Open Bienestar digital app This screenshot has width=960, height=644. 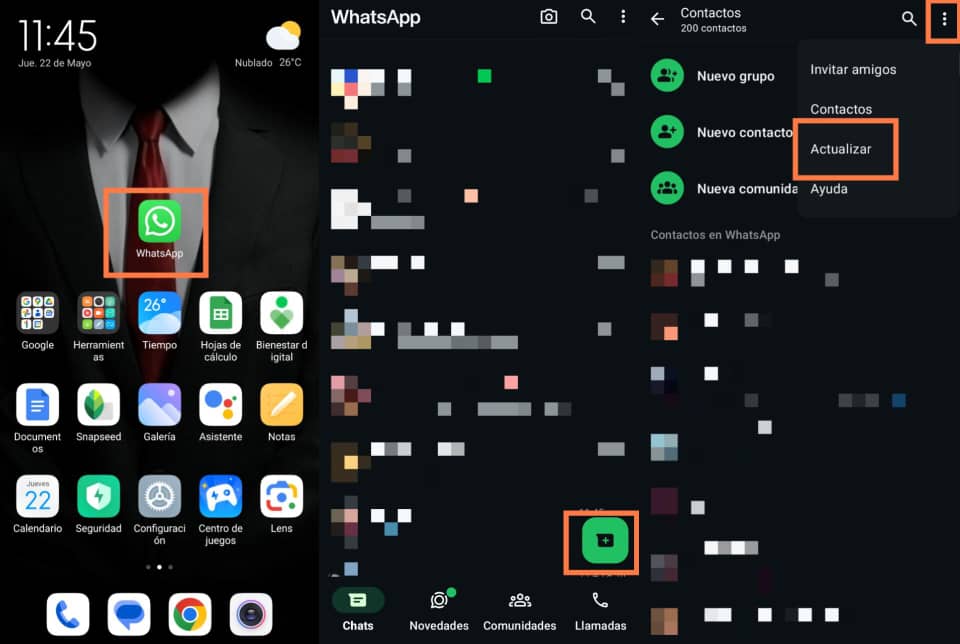pyautogui.click(x=282, y=313)
